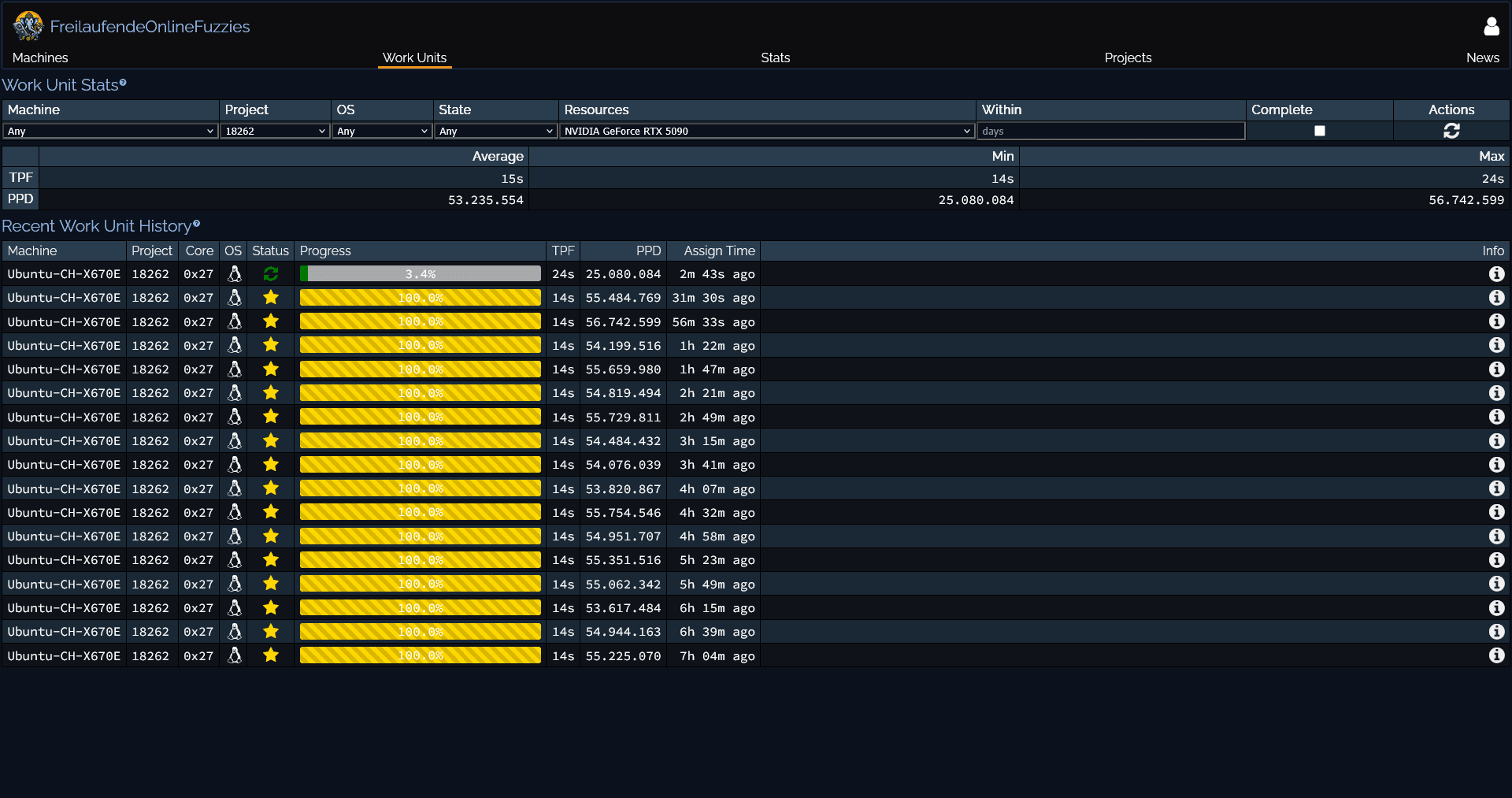Viewport: 1512px width, 798px height.
Task: Open info for the 4h 58m ago work unit
Action: pos(1496,536)
